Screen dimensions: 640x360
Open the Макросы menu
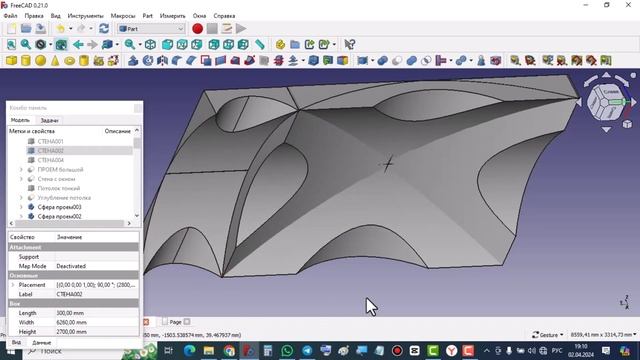(x=123, y=16)
